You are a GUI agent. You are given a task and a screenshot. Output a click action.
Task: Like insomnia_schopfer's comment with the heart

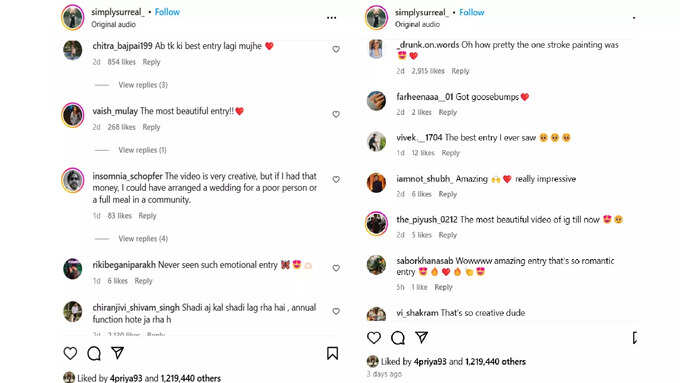pyautogui.click(x=336, y=180)
